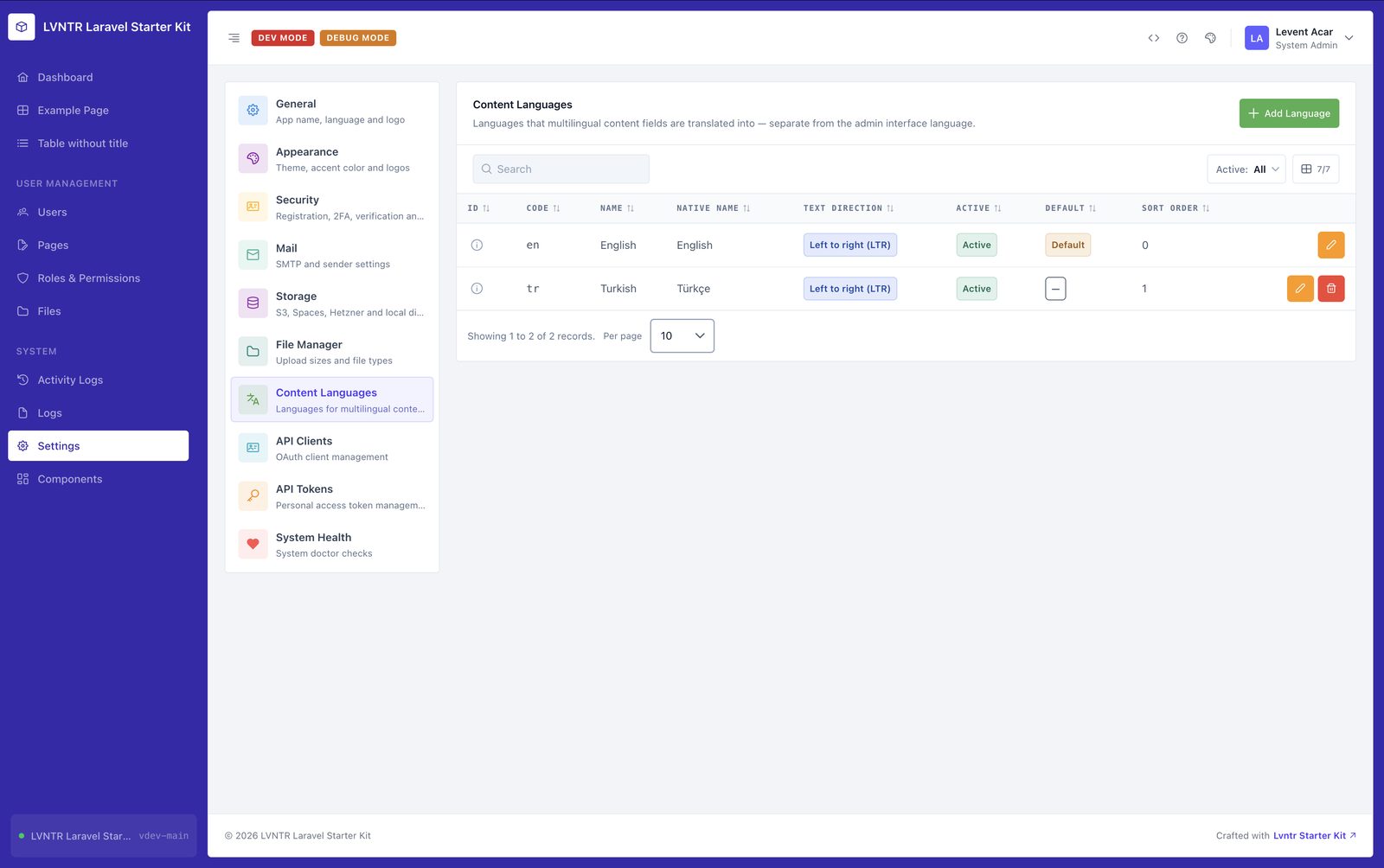The height and width of the screenshot is (868, 1384).
Task: Open Example Page in sidebar
Action: (x=99, y=111)
